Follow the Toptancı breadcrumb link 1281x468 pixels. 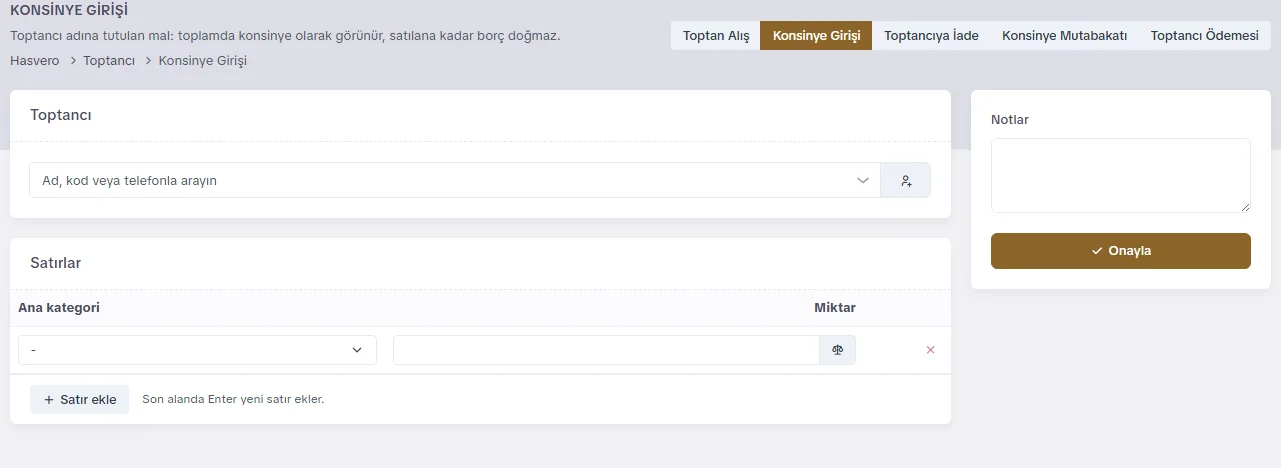(109, 61)
